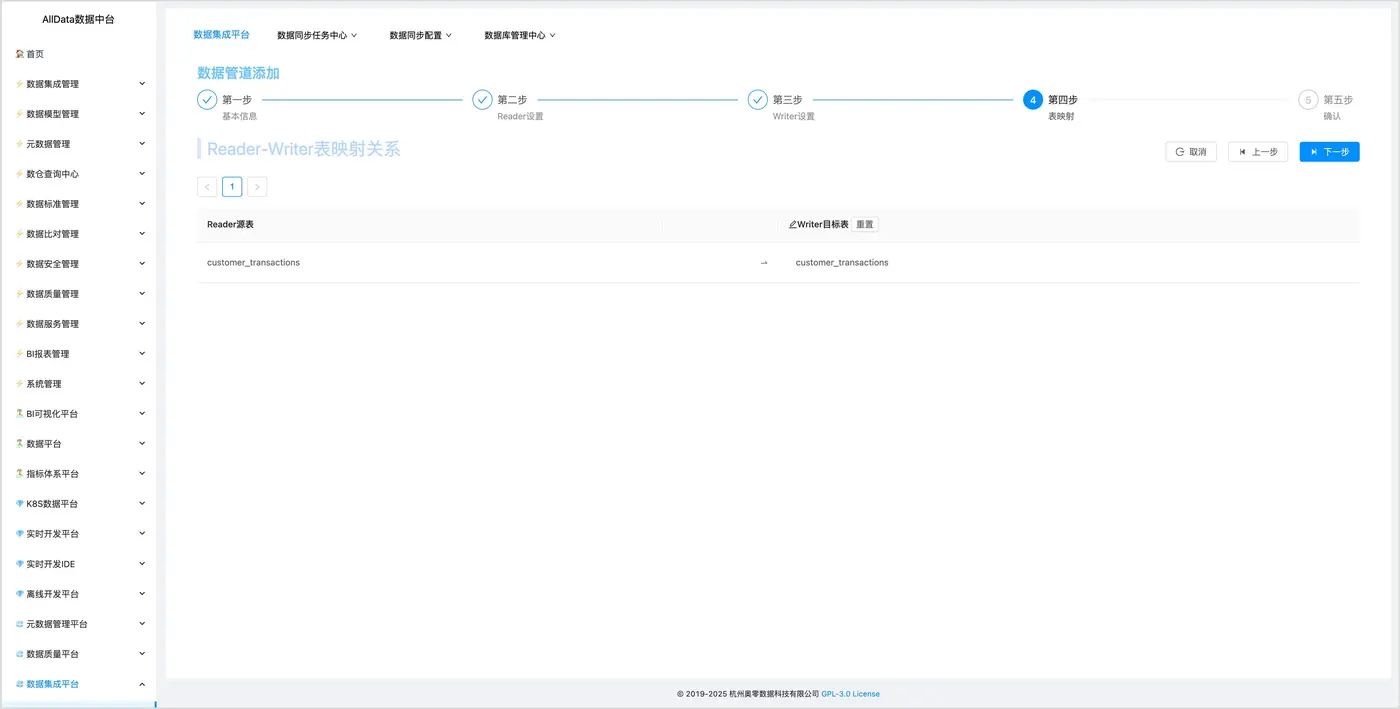Click the Reader source cell customer_transactions
The image size is (1400, 709).
[x=253, y=263]
